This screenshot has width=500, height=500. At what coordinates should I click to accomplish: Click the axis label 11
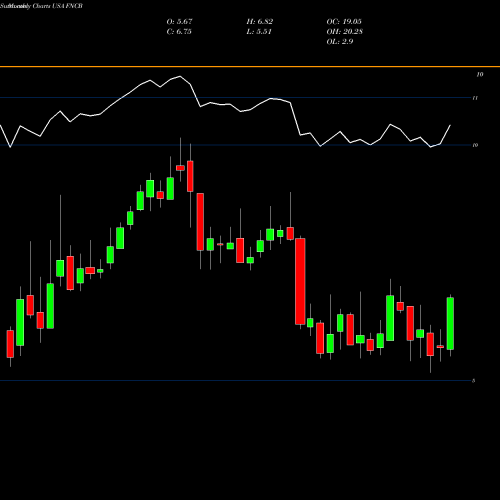475,98
